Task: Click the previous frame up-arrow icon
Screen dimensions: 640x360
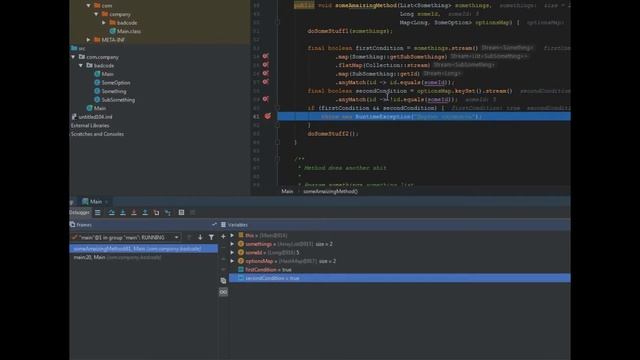Action: [x=189, y=237]
